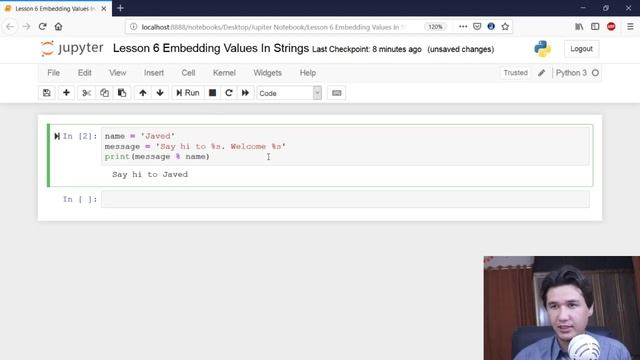Open the View menu
The height and width of the screenshot is (360, 640).
[x=118, y=73]
